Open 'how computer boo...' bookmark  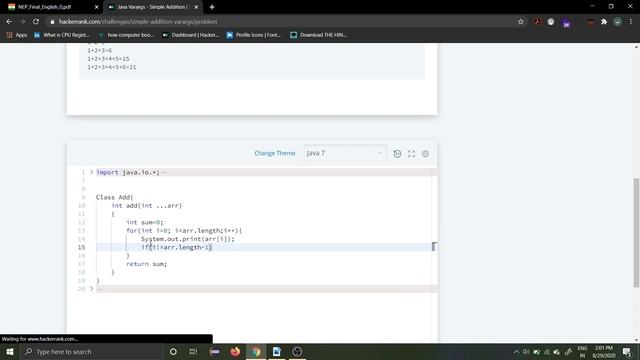[126, 35]
